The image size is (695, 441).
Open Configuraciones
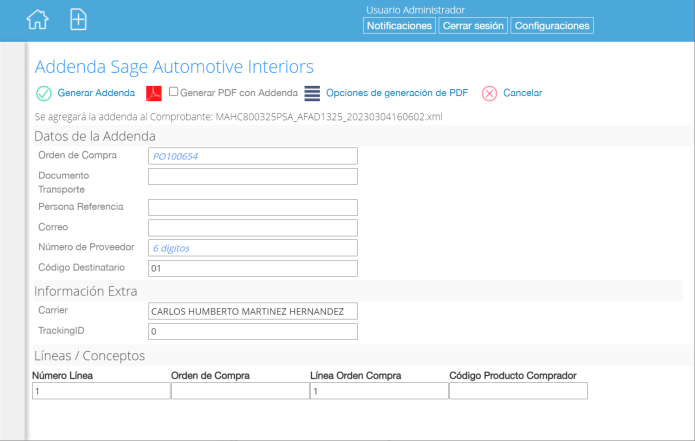[552, 26]
